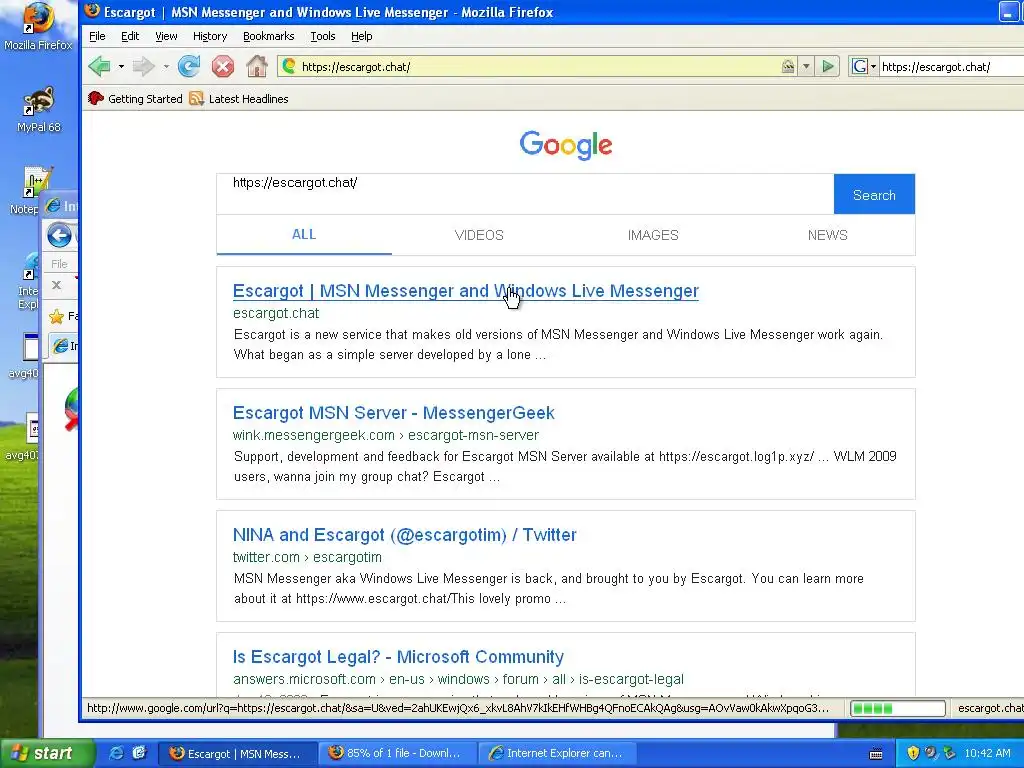The image size is (1024, 768).
Task: Open the History menu
Action: (x=210, y=36)
